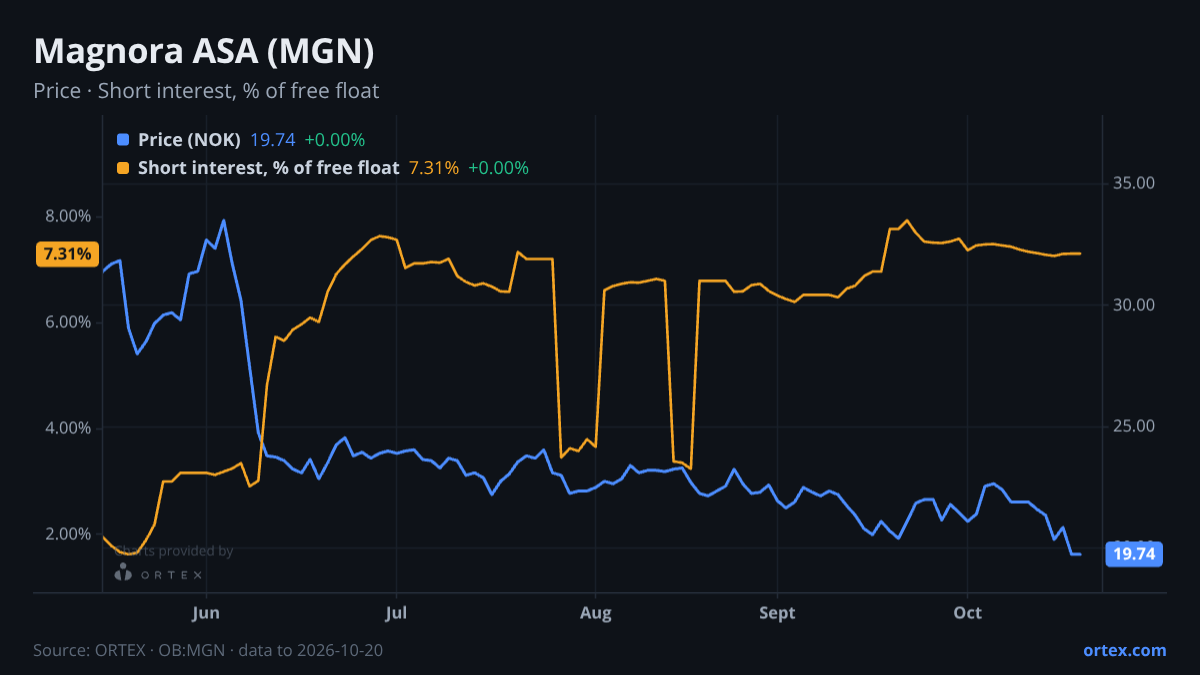1200x675 pixels.
Task: Click the blue 19.74 price badge
Action: (x=1133, y=554)
